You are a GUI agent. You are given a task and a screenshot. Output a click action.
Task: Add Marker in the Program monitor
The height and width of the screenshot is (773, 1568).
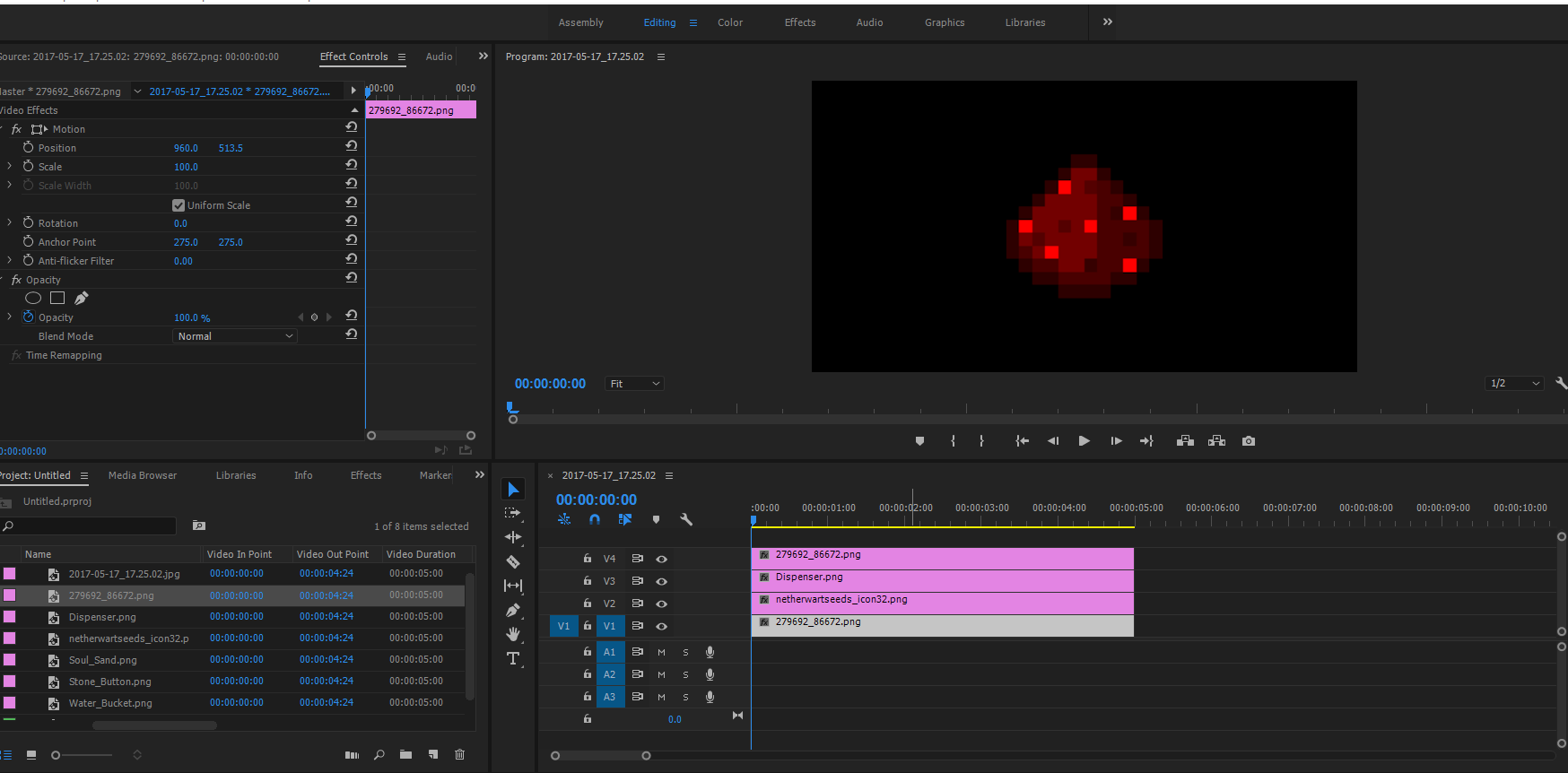(919, 441)
